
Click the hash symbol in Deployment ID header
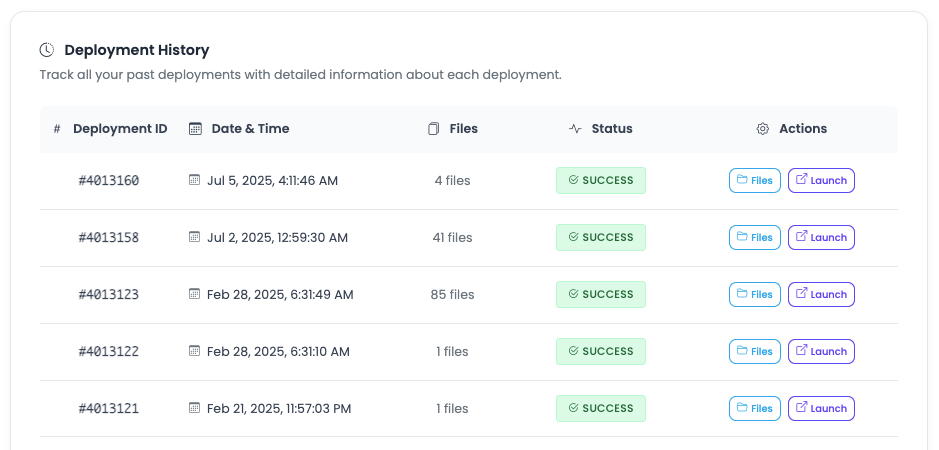point(57,129)
